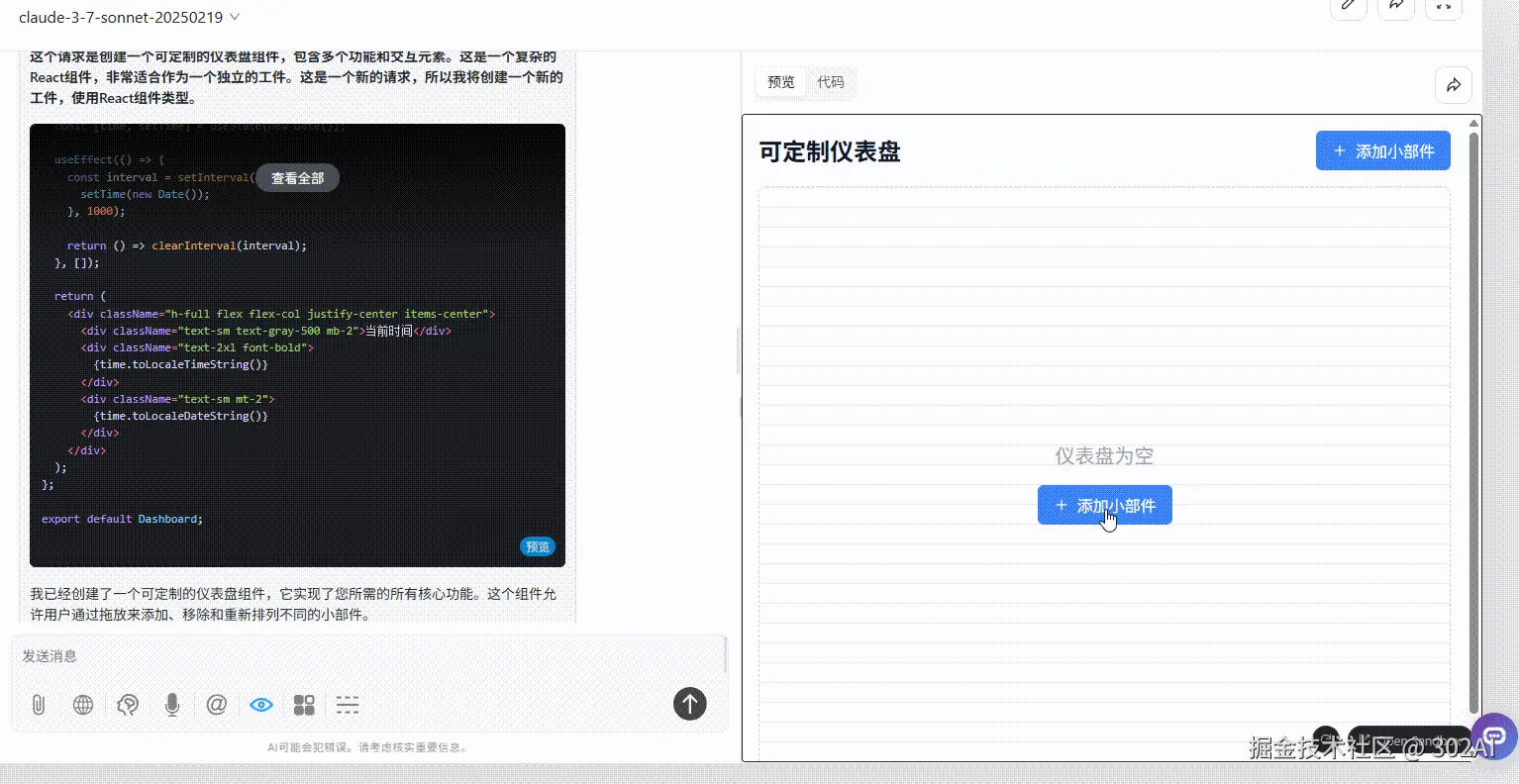
Task: Click the top-right 添加小部件 button
Action: click(1383, 150)
